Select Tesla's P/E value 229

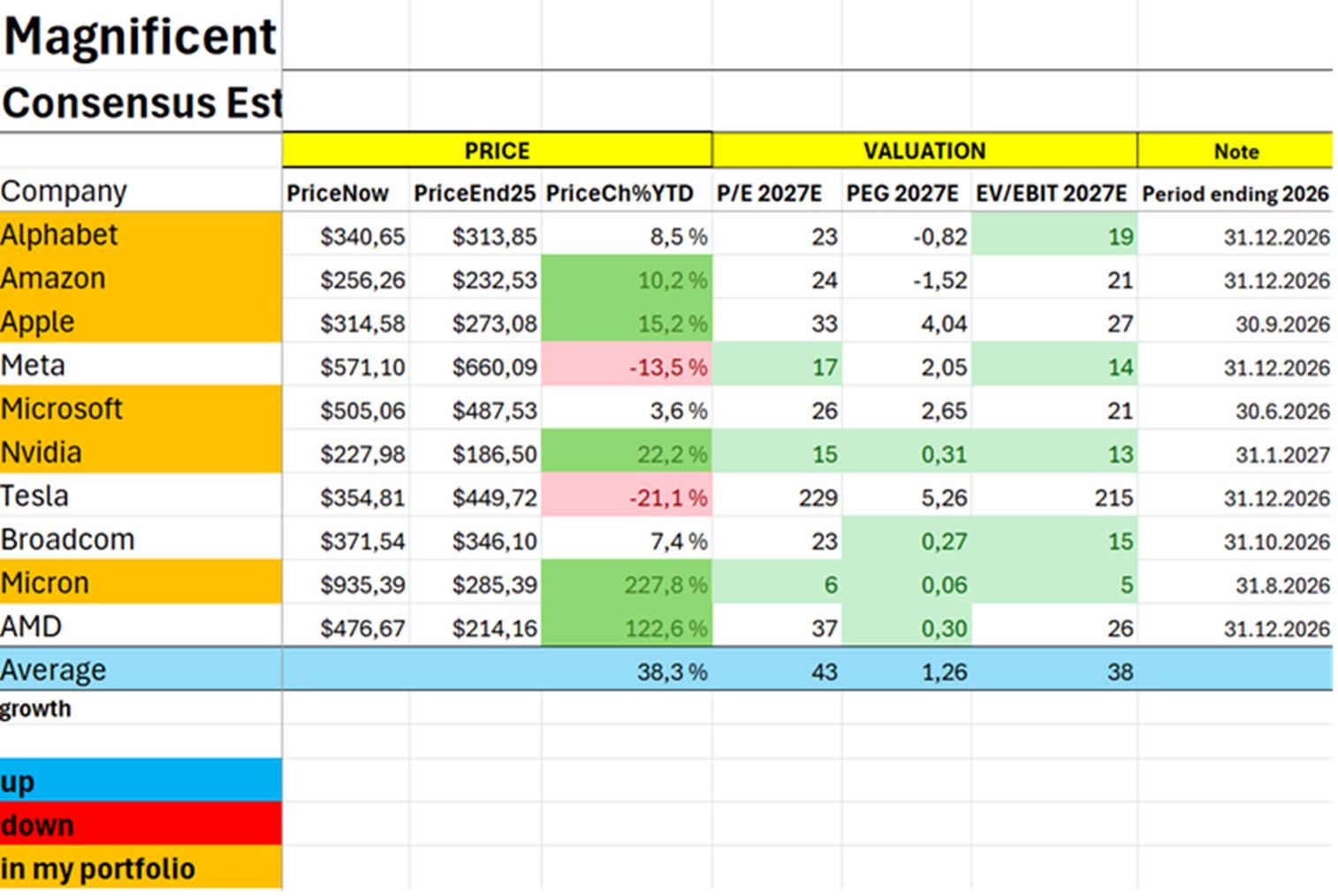[777, 495]
